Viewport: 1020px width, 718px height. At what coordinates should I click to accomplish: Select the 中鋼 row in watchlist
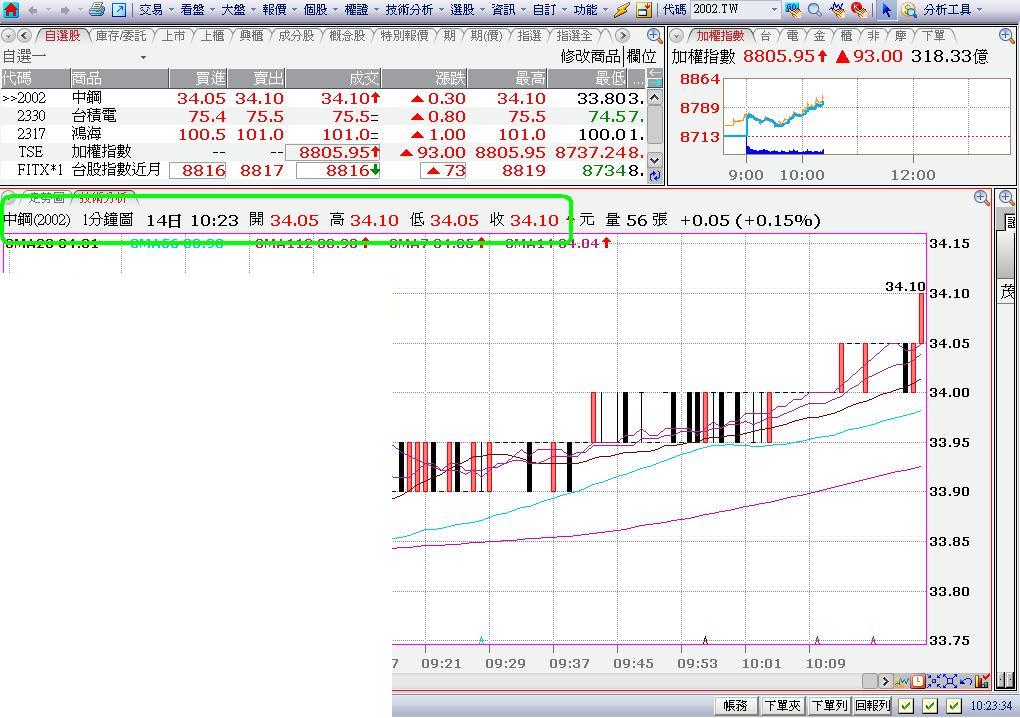[x=323, y=98]
